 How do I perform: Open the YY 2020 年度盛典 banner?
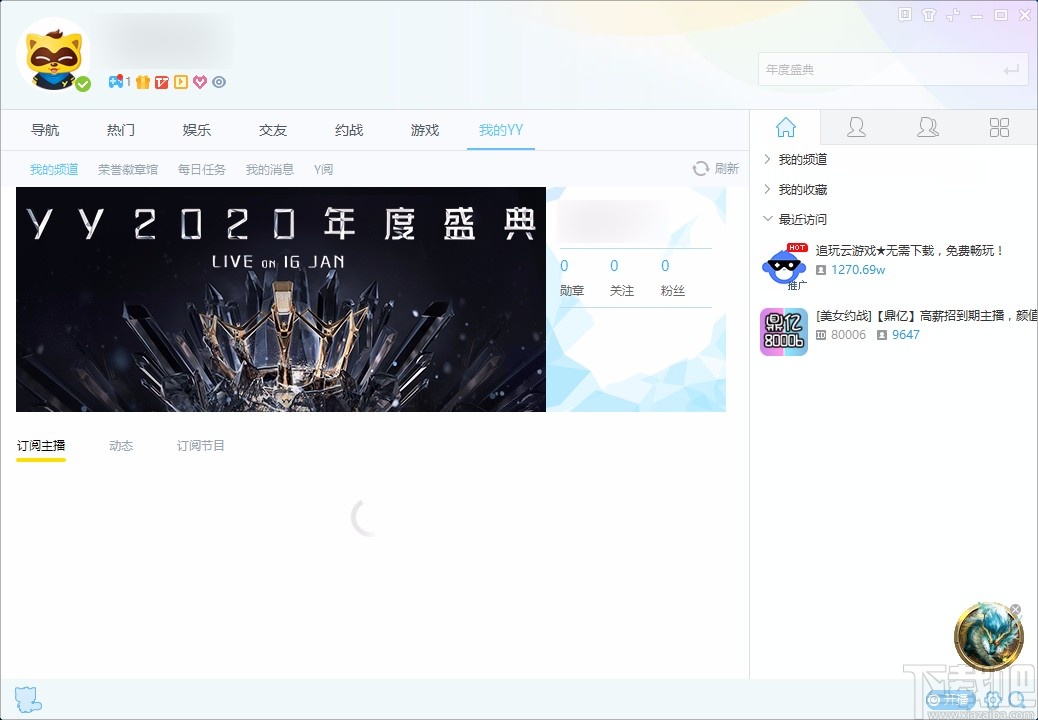(x=281, y=299)
